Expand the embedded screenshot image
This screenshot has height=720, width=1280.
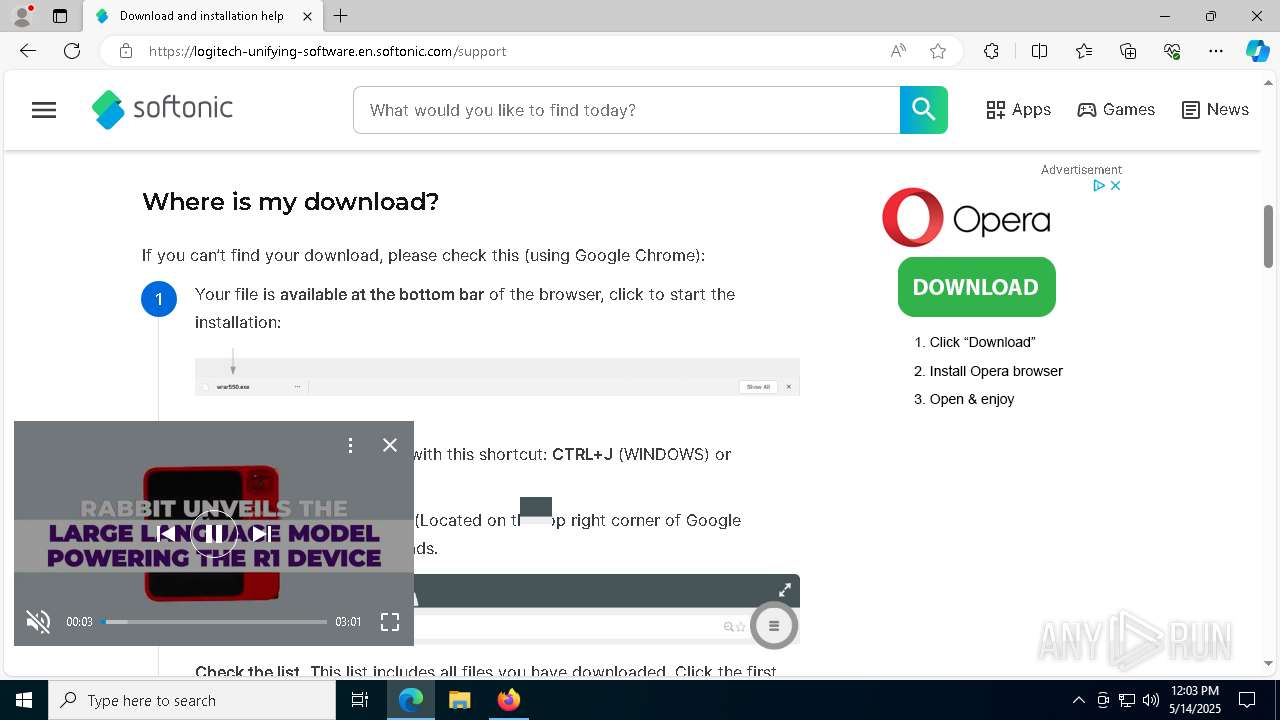tap(785, 590)
